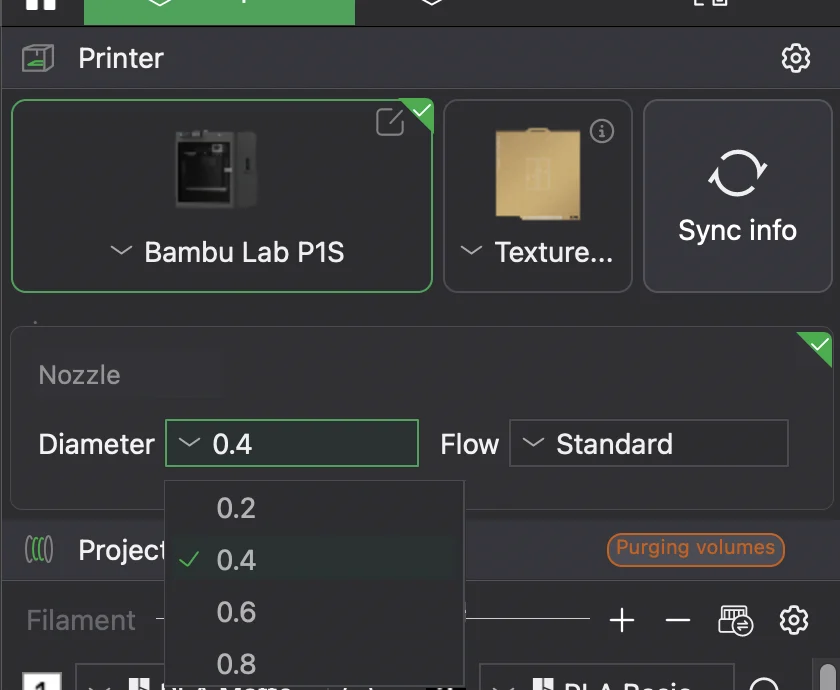
Task: Add a filament with plus icon
Action: pos(621,620)
